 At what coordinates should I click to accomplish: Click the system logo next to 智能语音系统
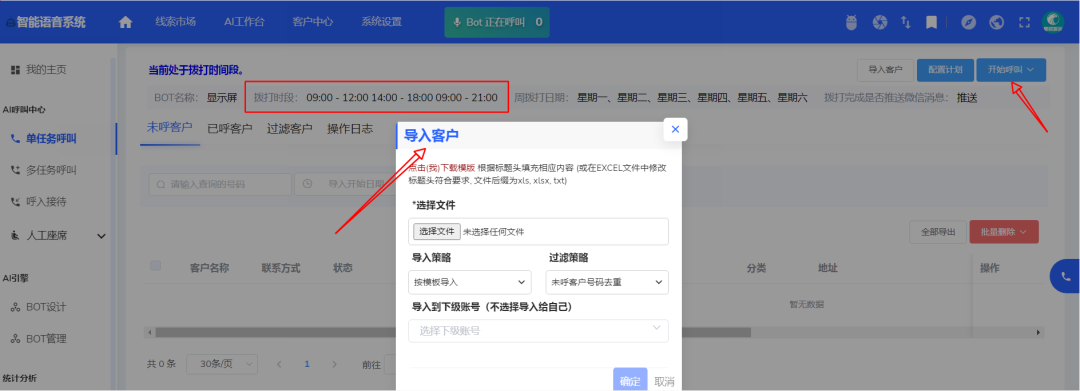pyautogui.click(x=10, y=23)
